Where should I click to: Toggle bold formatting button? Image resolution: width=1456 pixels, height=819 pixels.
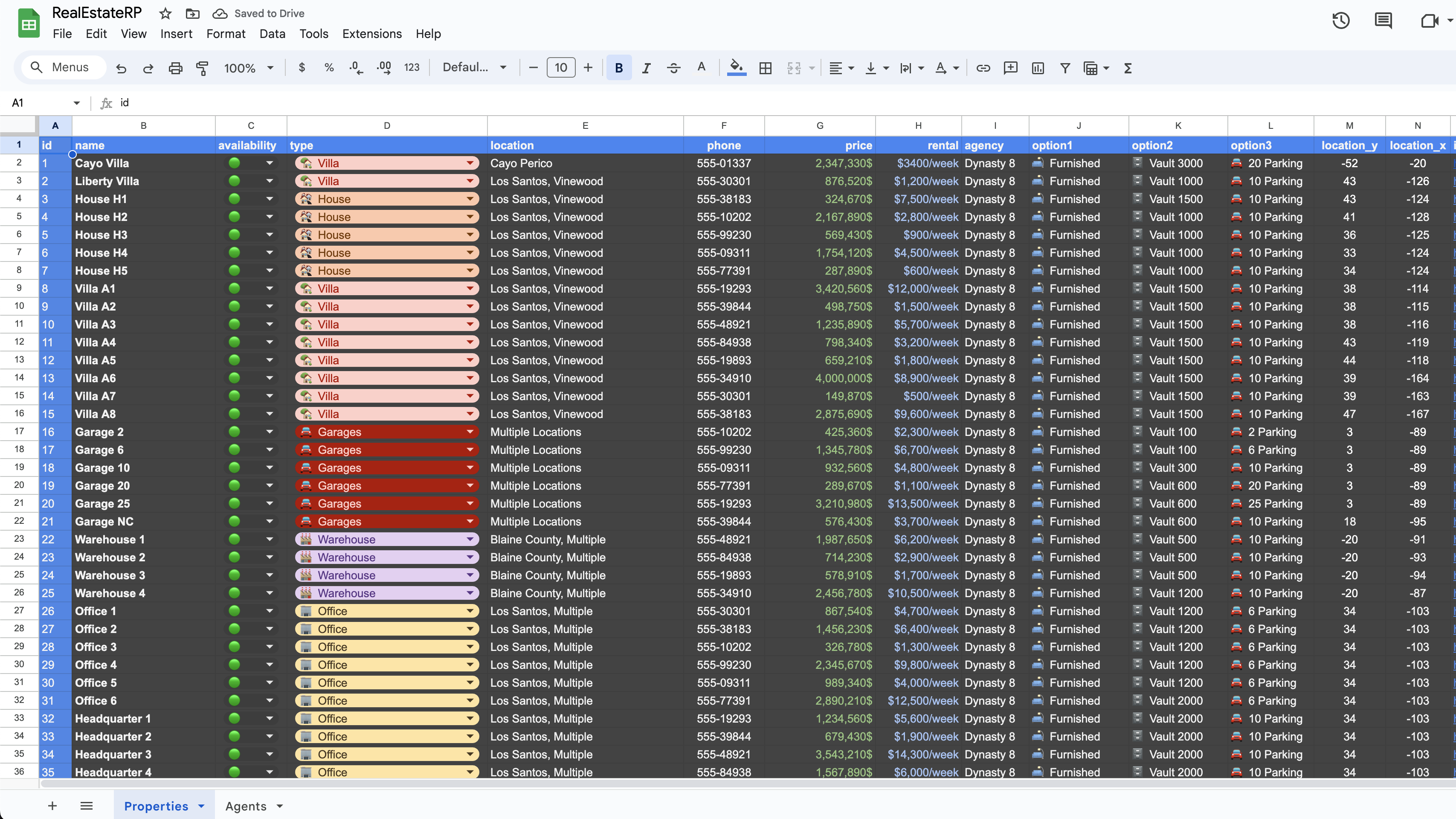point(618,68)
